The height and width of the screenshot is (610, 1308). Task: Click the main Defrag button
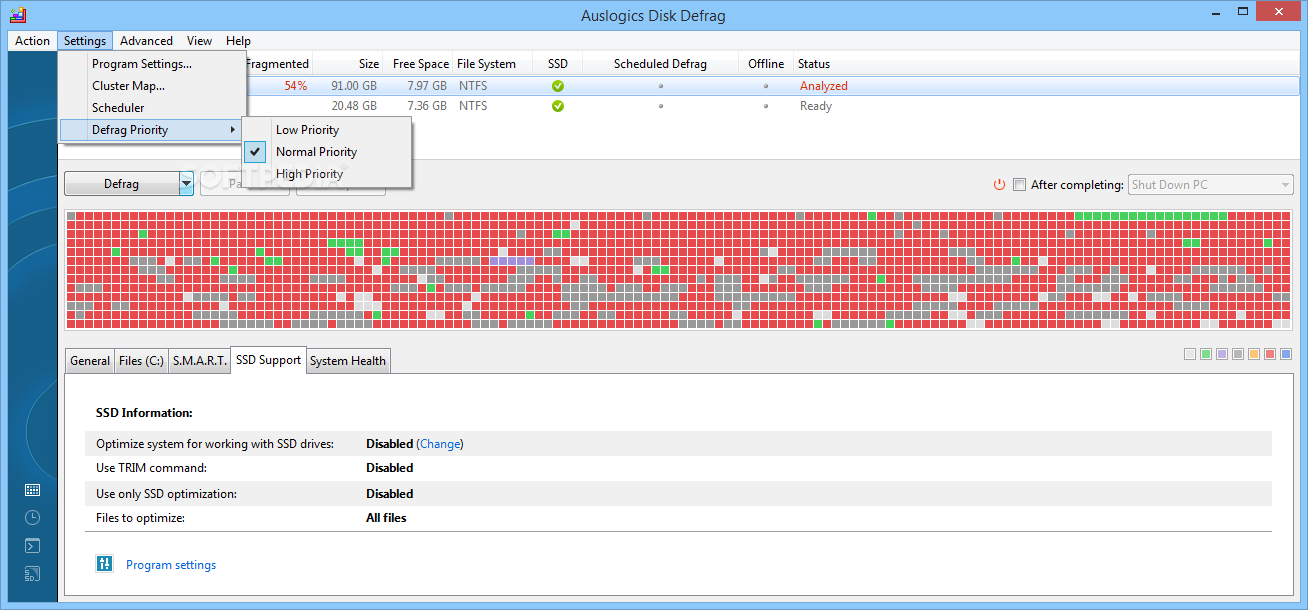(121, 184)
